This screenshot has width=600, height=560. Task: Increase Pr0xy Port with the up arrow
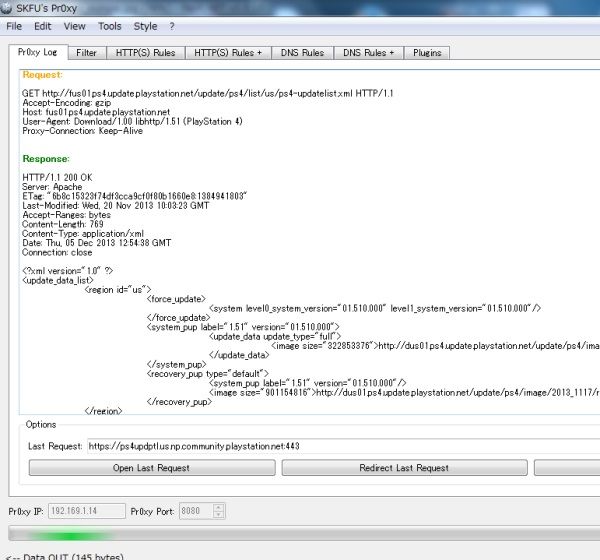218,508
